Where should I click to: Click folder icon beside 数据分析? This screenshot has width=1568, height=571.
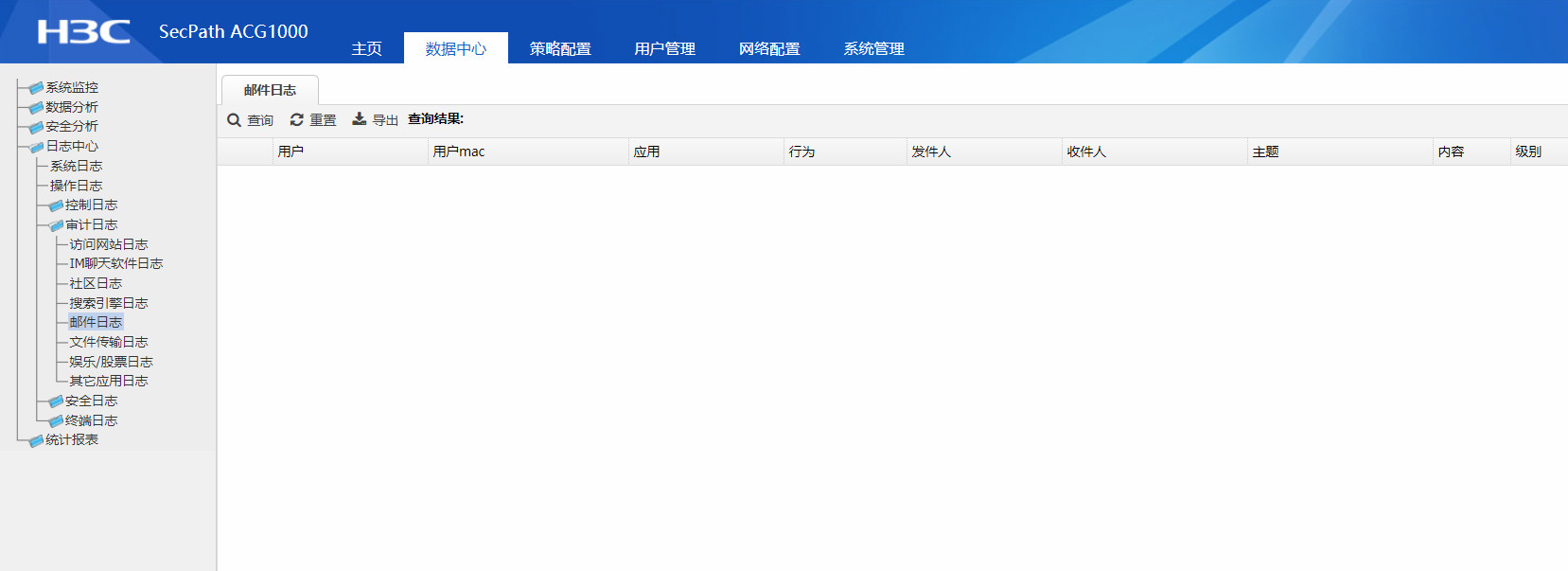(36, 108)
